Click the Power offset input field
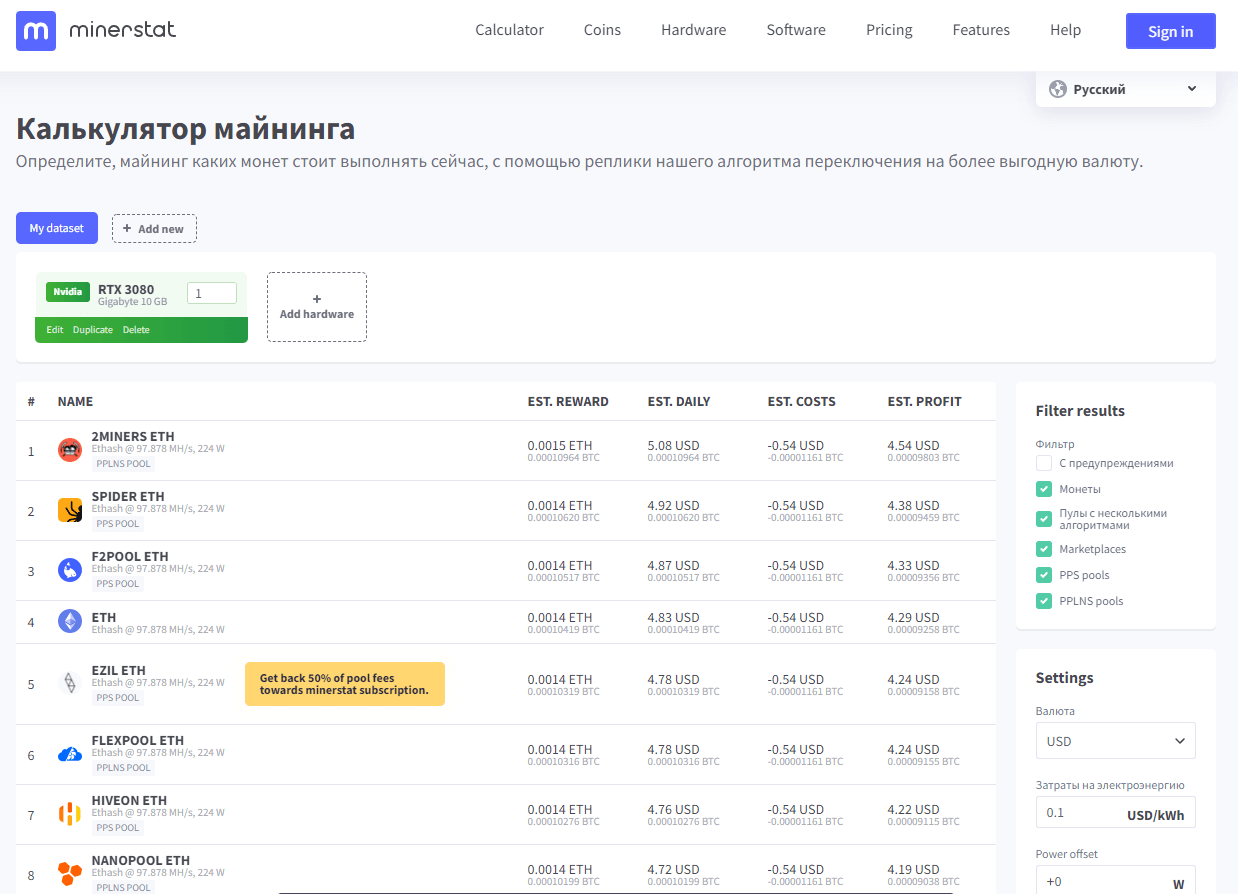The image size is (1238, 894). coord(1116,882)
